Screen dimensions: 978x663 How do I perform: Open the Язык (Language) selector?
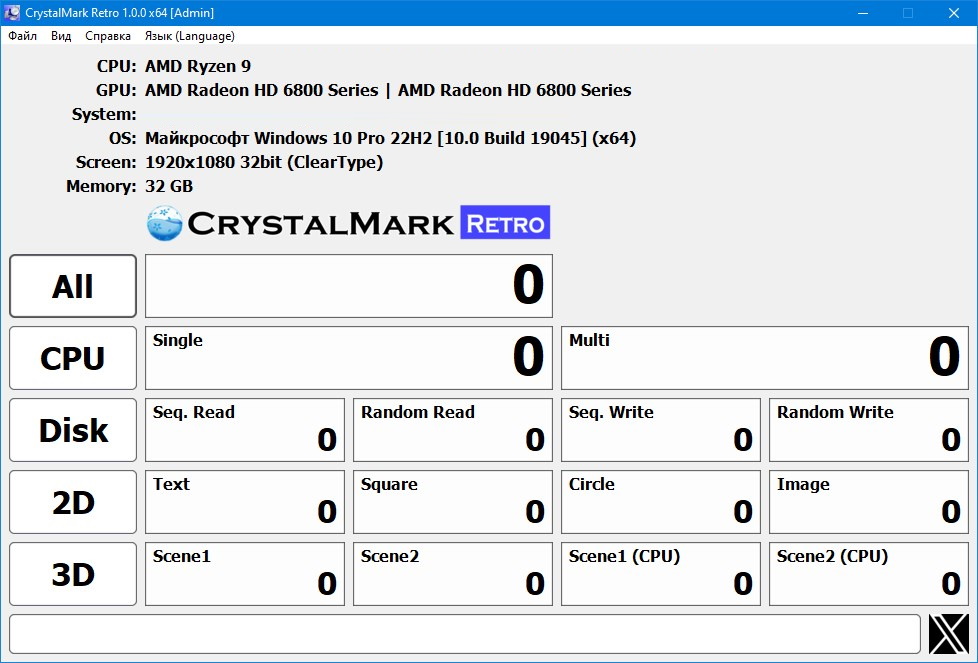point(189,35)
